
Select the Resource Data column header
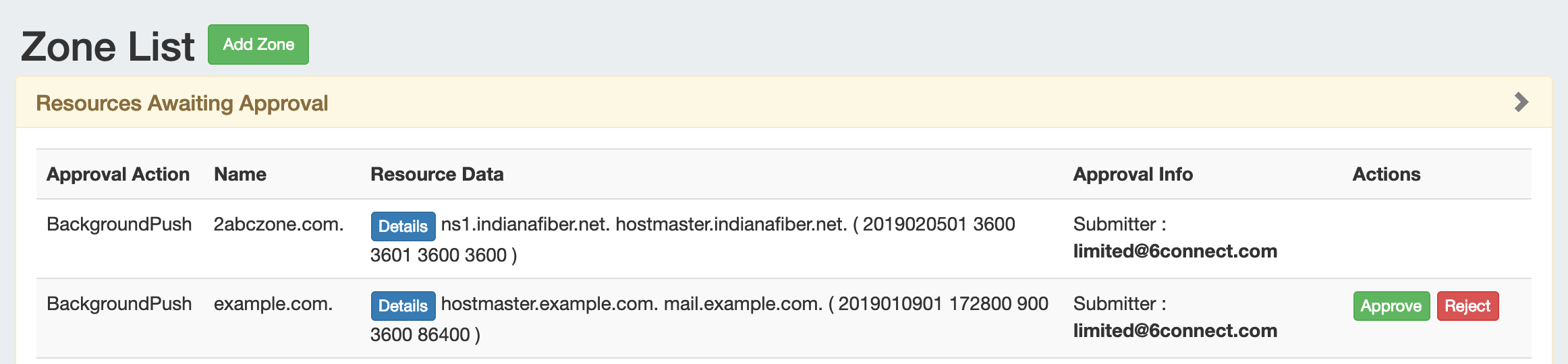pos(437,175)
